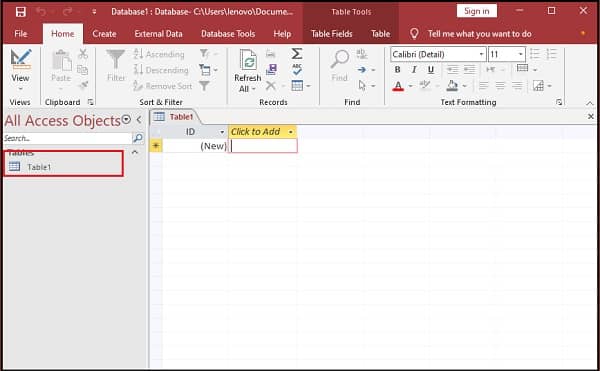Click the decrease indent icon
Image resolution: width=600 pixels, height=371 pixels.
(453, 70)
